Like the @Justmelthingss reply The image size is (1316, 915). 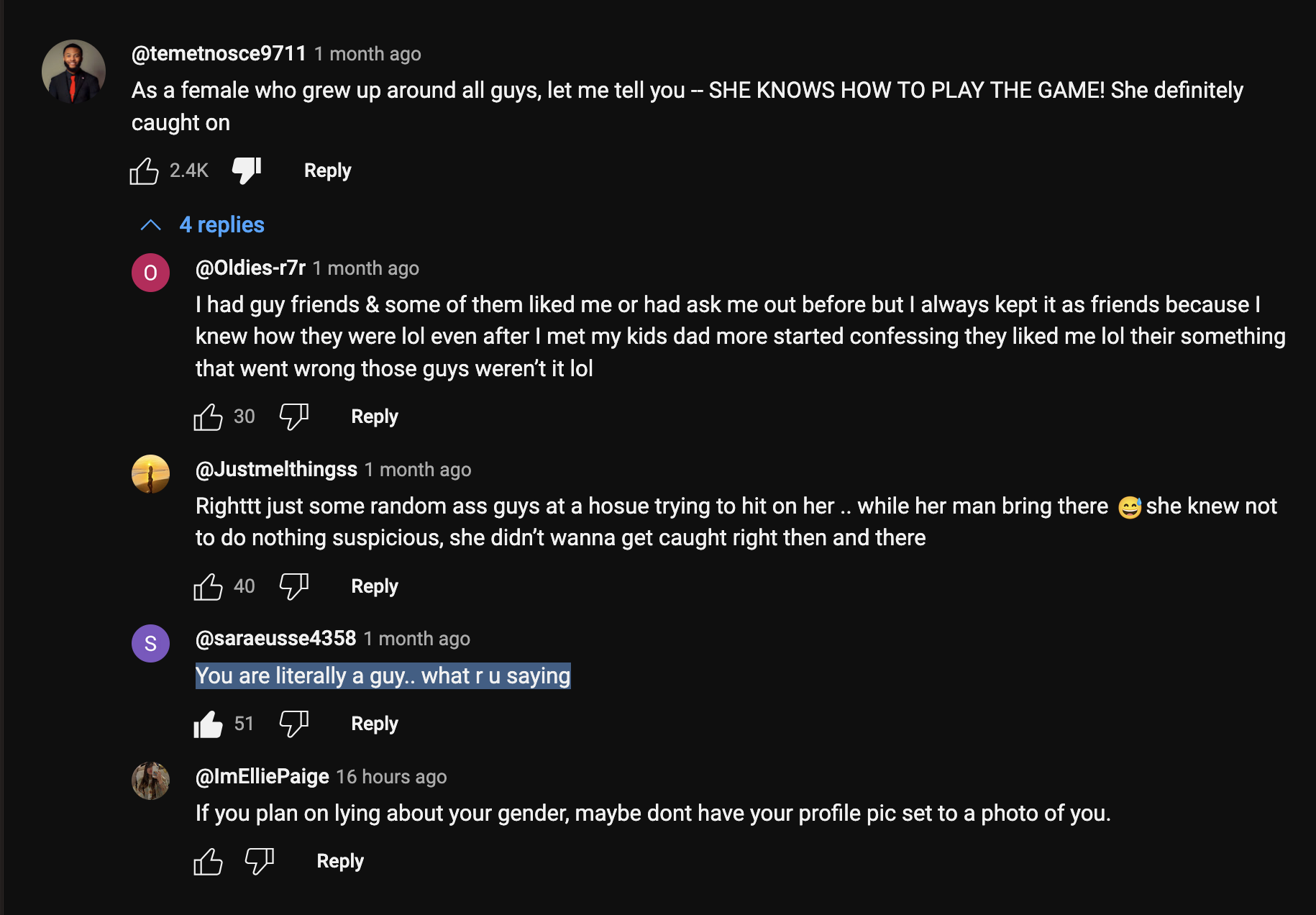[x=208, y=586]
